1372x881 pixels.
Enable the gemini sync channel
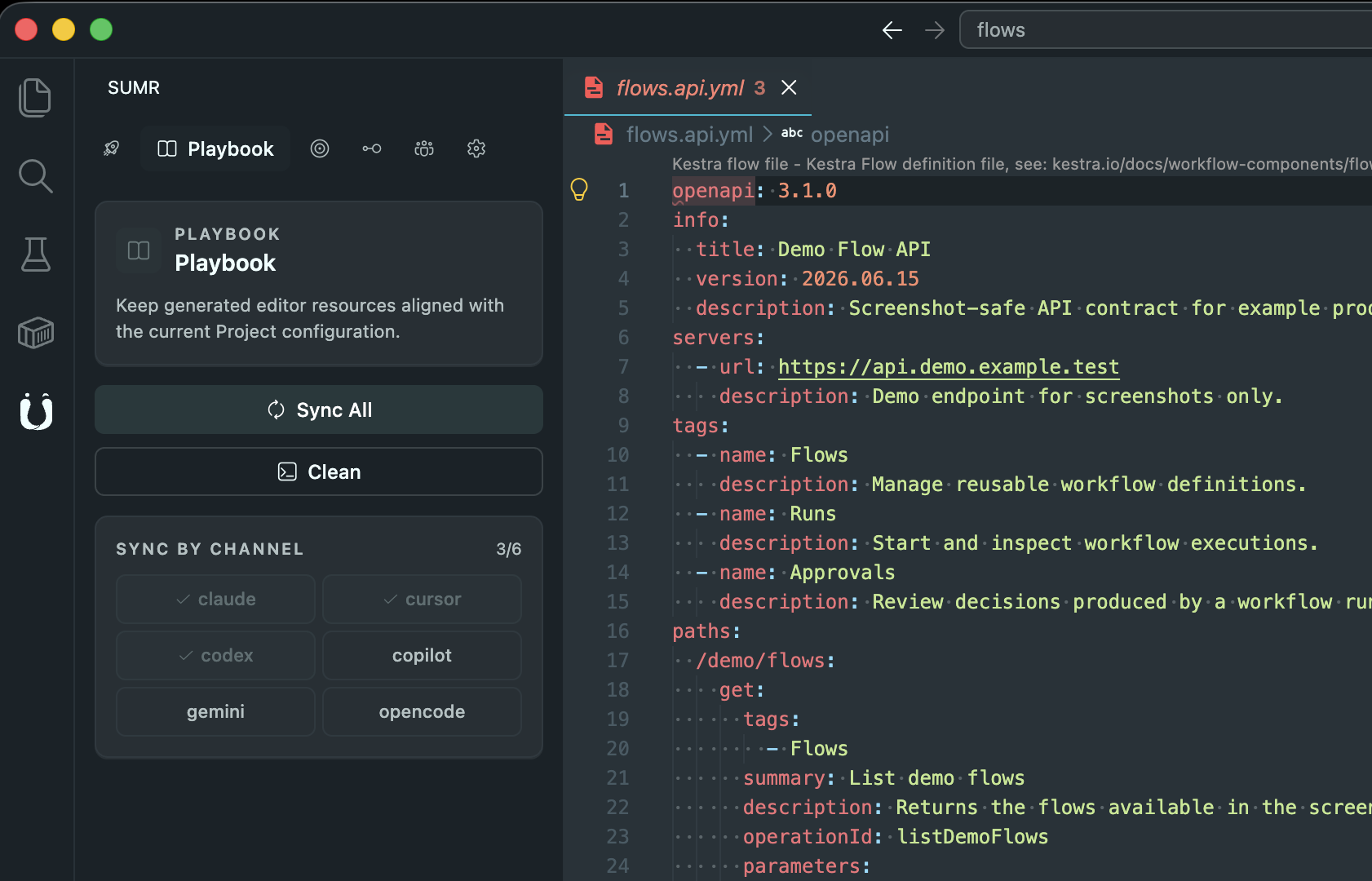215,711
